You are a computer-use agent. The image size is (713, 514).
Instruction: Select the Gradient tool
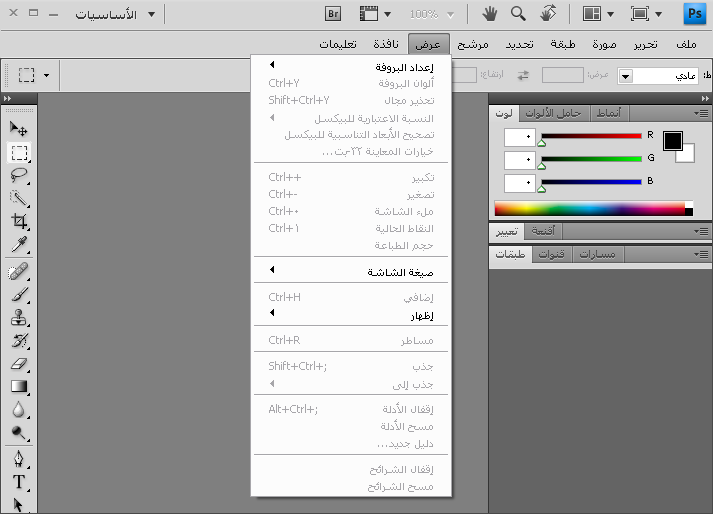tap(19, 387)
